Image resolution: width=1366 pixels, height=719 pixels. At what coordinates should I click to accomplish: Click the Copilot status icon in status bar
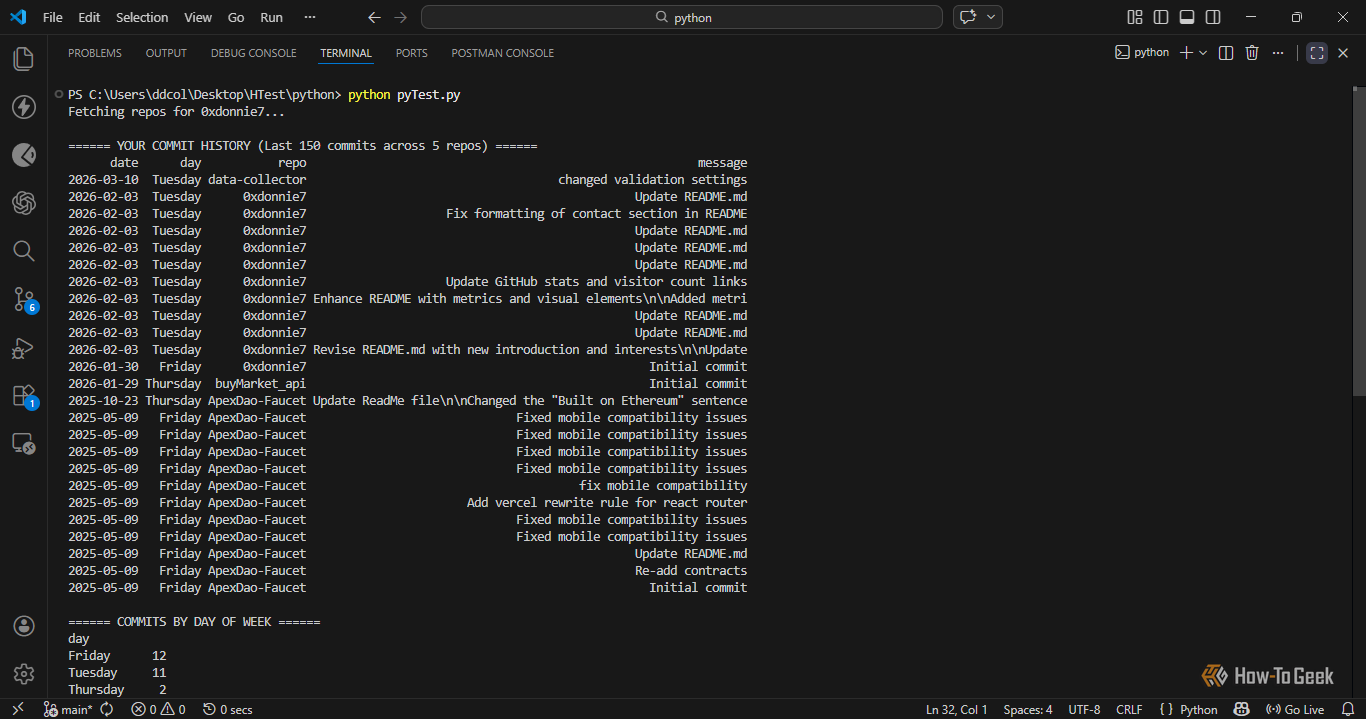(1241, 709)
